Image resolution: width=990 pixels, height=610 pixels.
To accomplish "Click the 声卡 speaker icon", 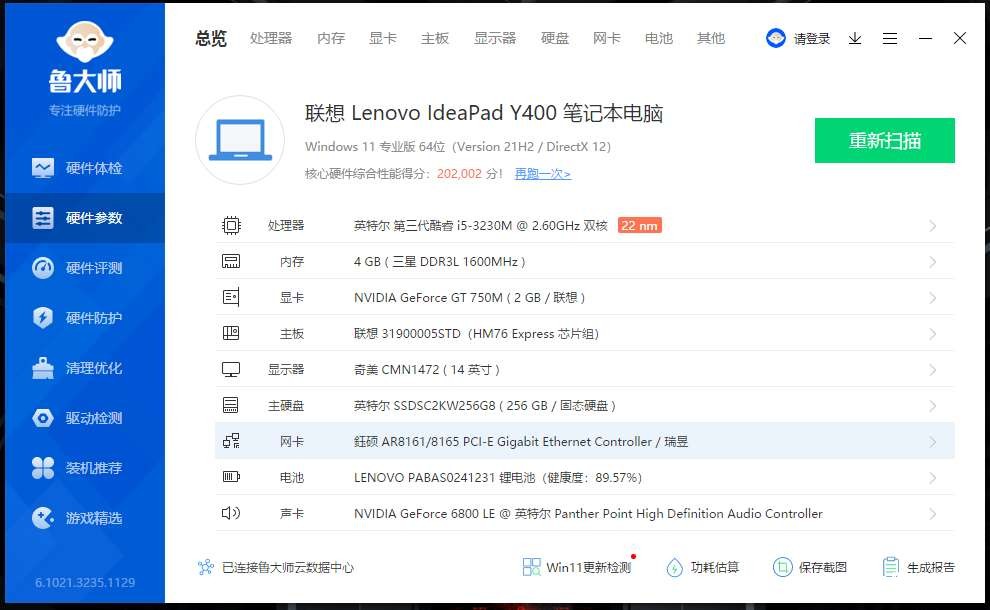I will pyautogui.click(x=231, y=513).
